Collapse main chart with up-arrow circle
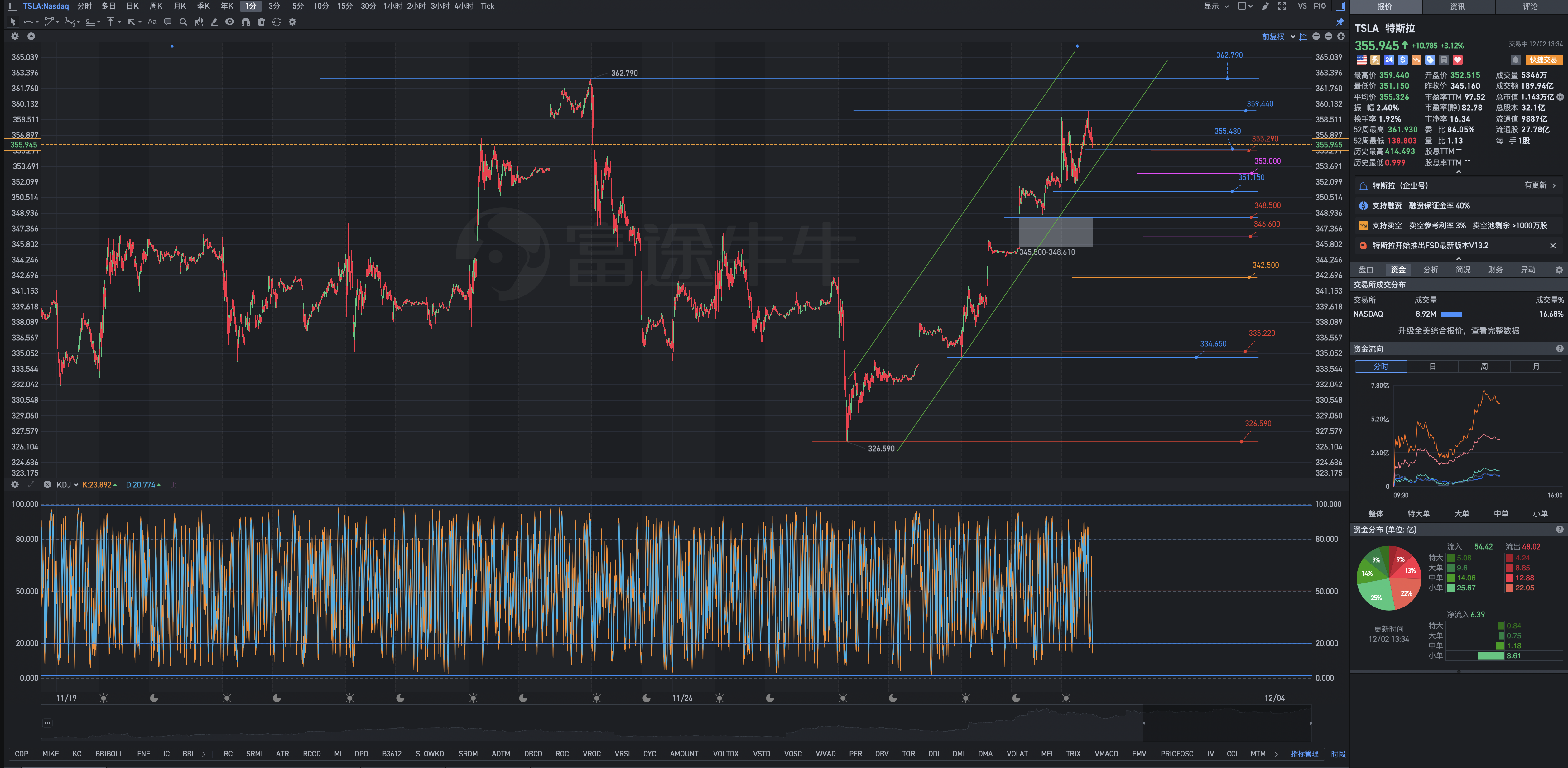The height and width of the screenshot is (768, 1568). click(x=31, y=36)
